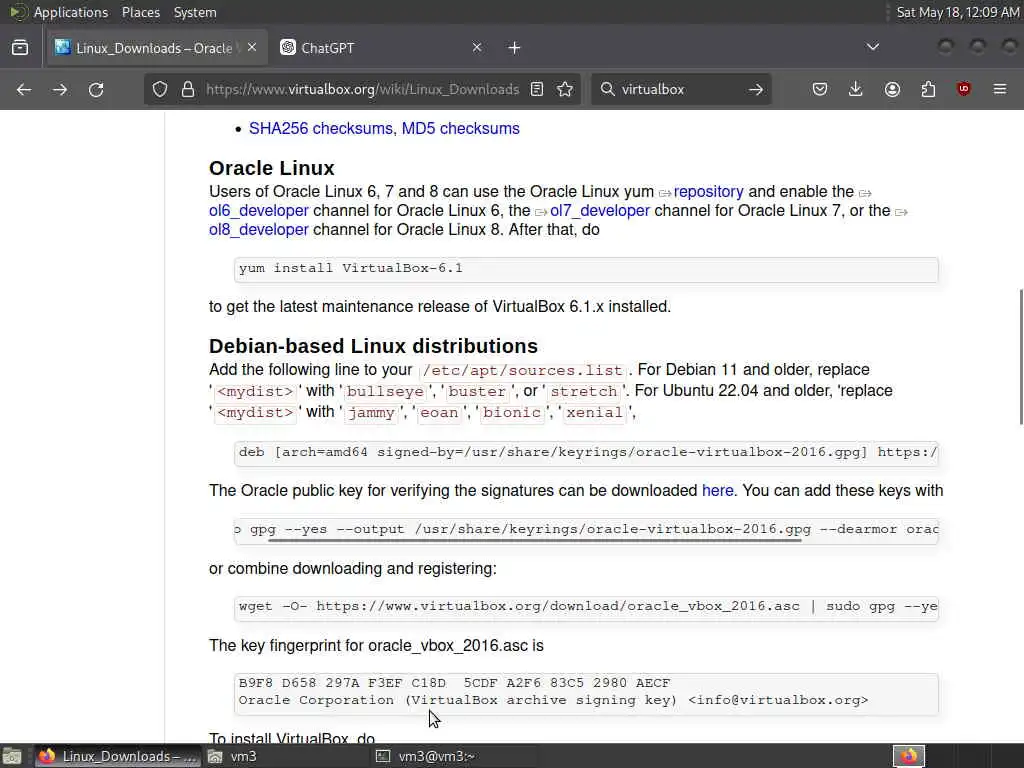1024x768 pixels.
Task: Bookmark this page with the star
Action: click(x=566, y=89)
